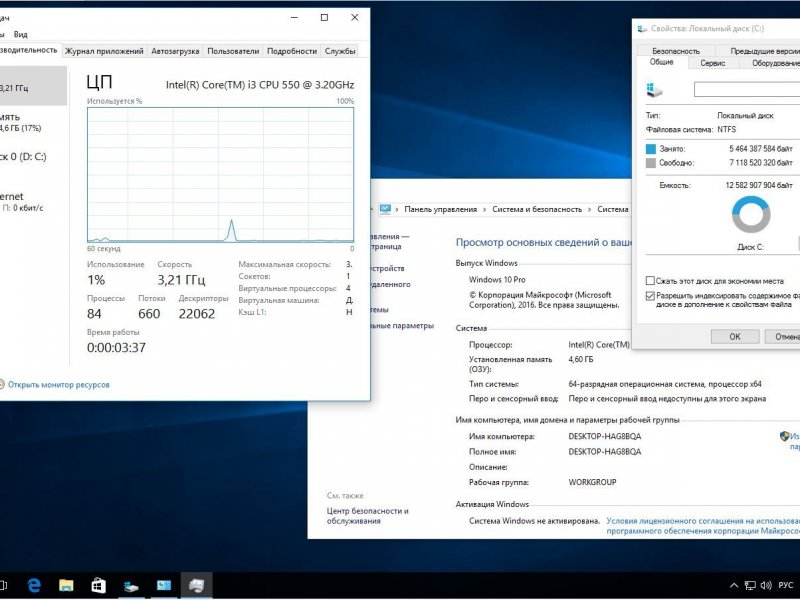The width and height of the screenshot is (800, 600).
Task: Click Система Windows не активирована text
Action: pyautogui.click(x=534, y=521)
